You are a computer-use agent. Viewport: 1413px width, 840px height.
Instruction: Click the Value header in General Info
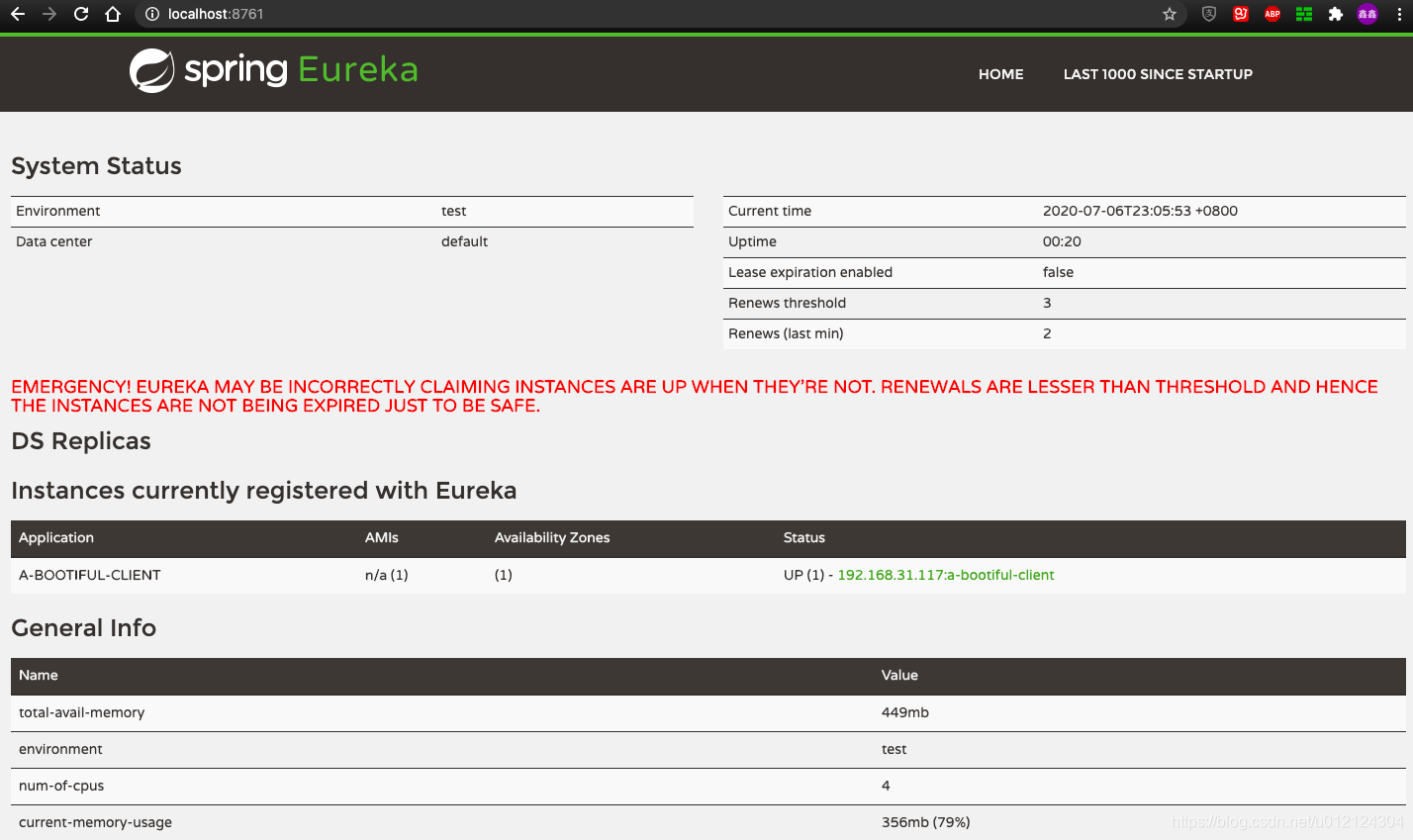[899, 675]
